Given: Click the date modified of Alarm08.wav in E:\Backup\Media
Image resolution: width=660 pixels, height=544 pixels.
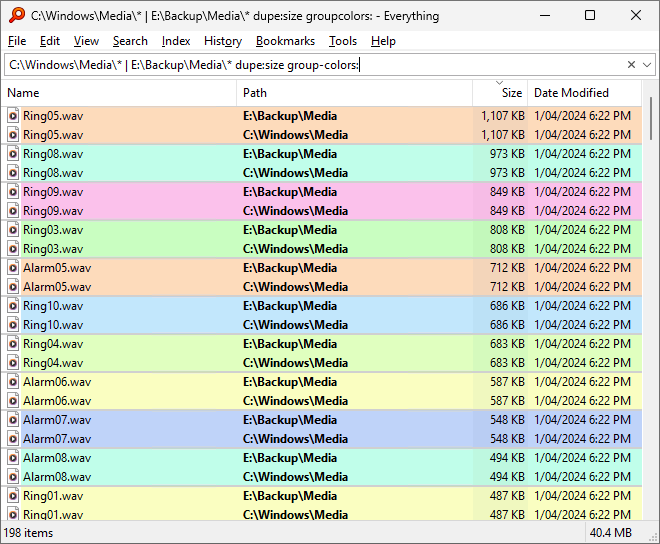Looking at the screenshot, I should pyautogui.click(x=583, y=458).
